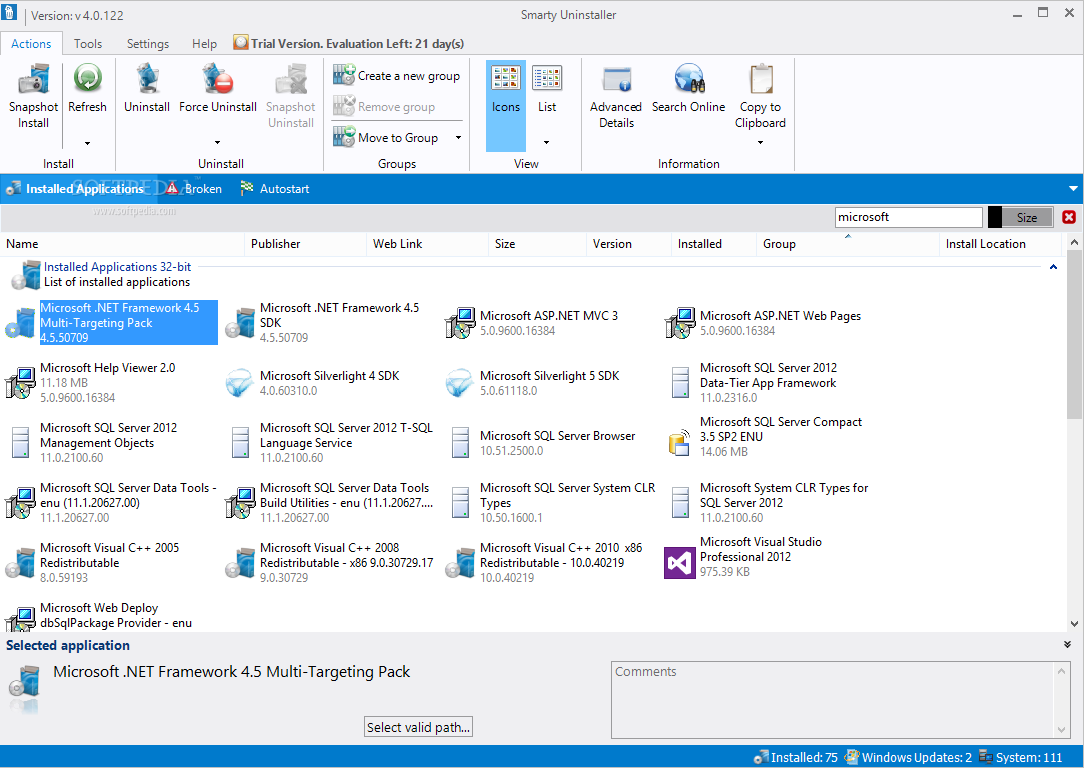
Task: Select Microsoft .NET Framework 4.5 SDK icon
Action: [x=240, y=323]
